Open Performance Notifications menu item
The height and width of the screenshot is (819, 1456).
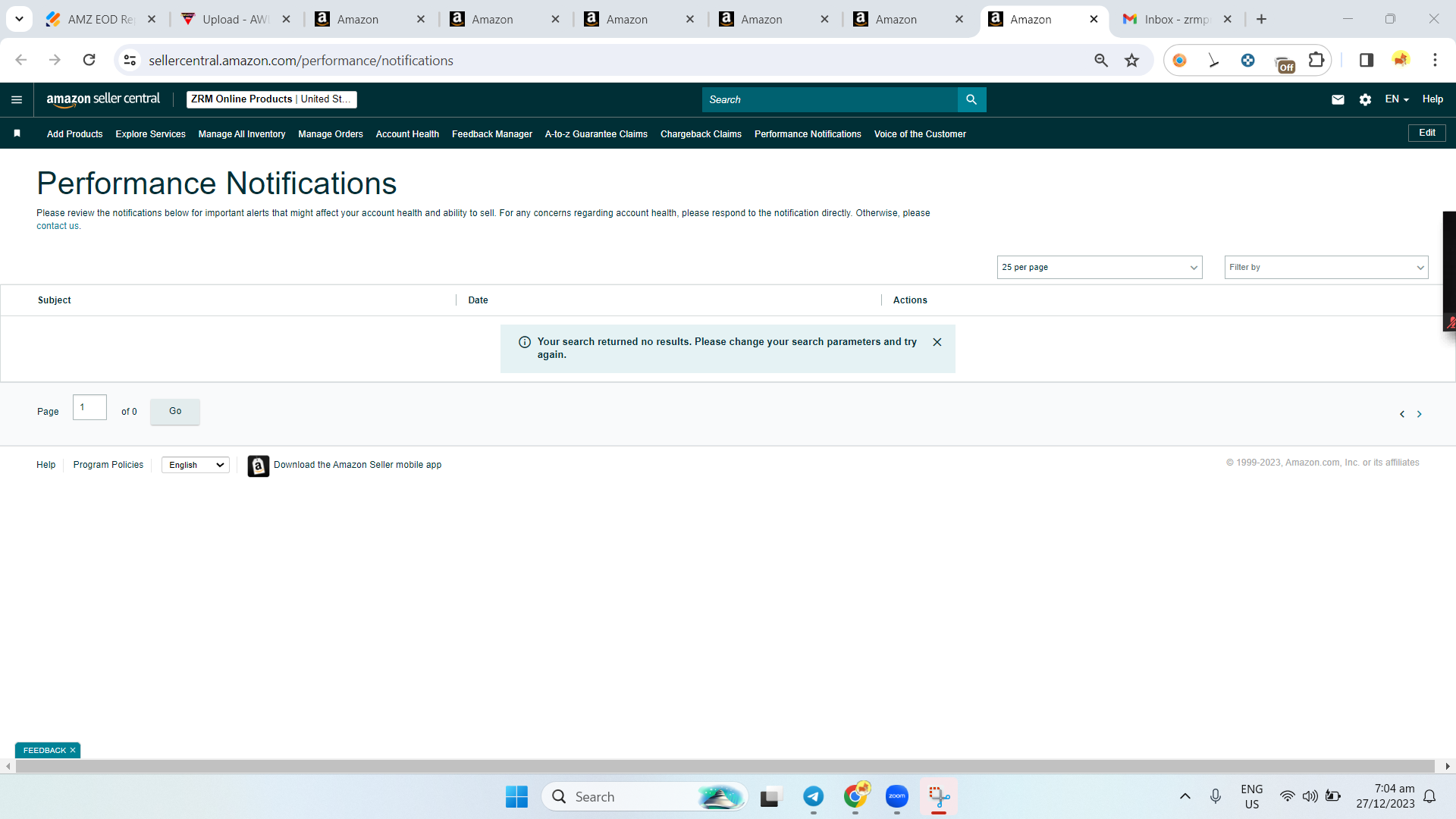[x=808, y=134]
